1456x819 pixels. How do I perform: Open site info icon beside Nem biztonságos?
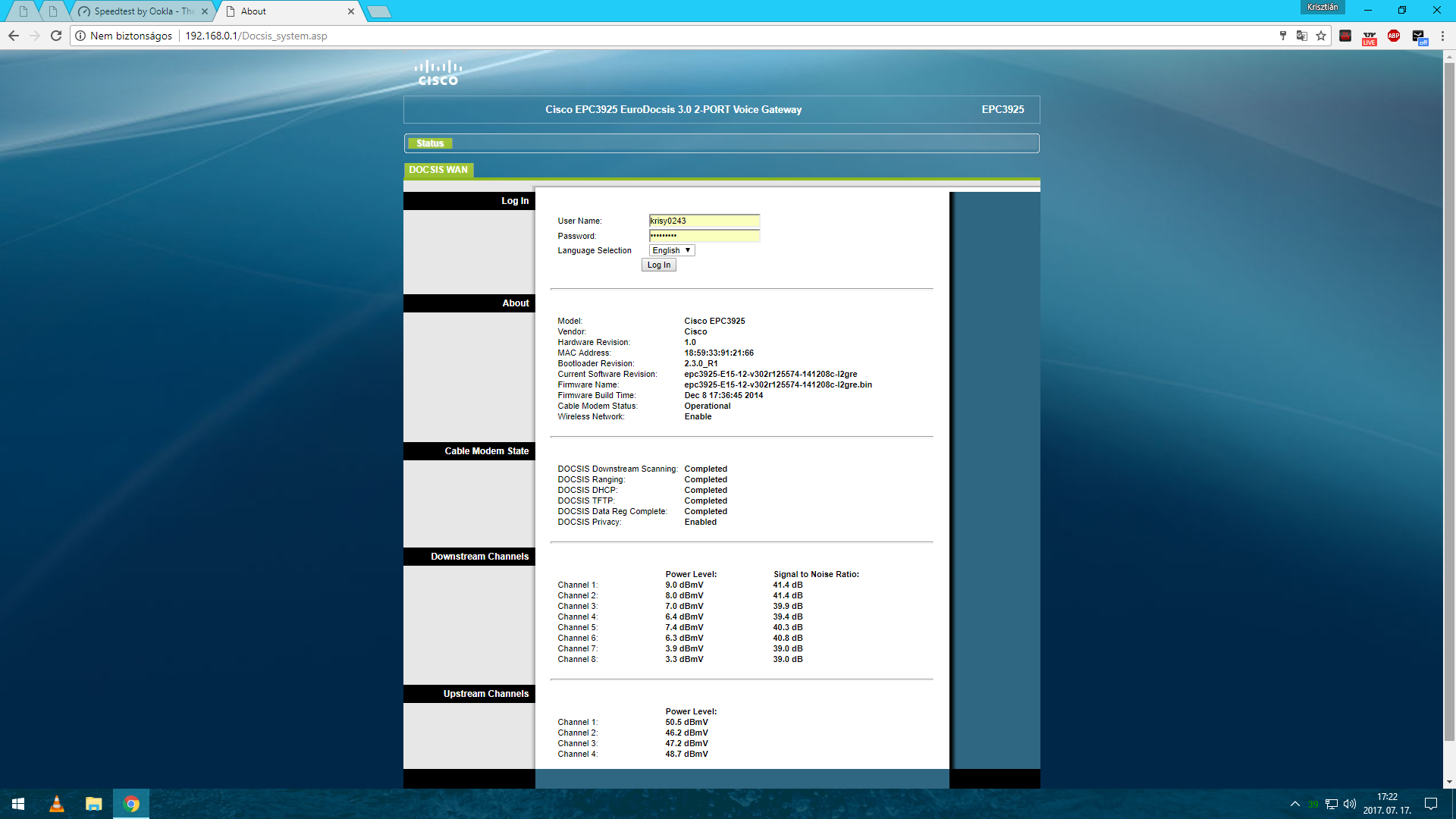pyautogui.click(x=80, y=36)
